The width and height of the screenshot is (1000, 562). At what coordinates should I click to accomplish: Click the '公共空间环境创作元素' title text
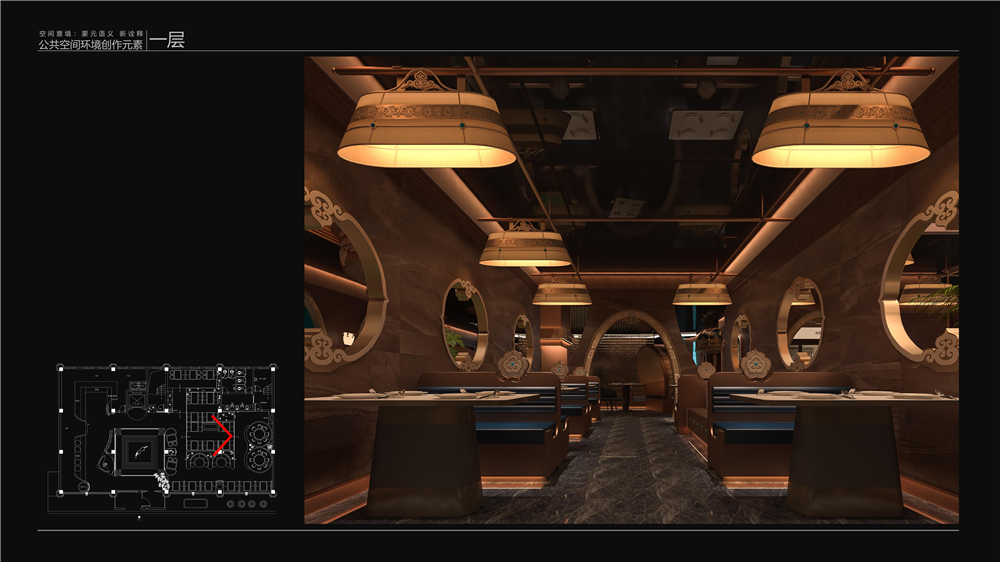tap(90, 45)
